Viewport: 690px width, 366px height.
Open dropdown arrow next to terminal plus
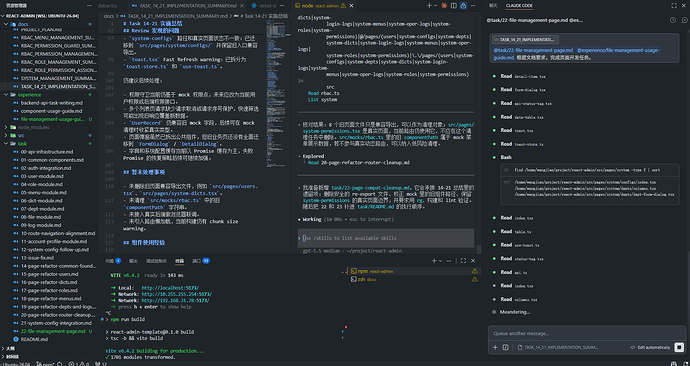pos(440,261)
